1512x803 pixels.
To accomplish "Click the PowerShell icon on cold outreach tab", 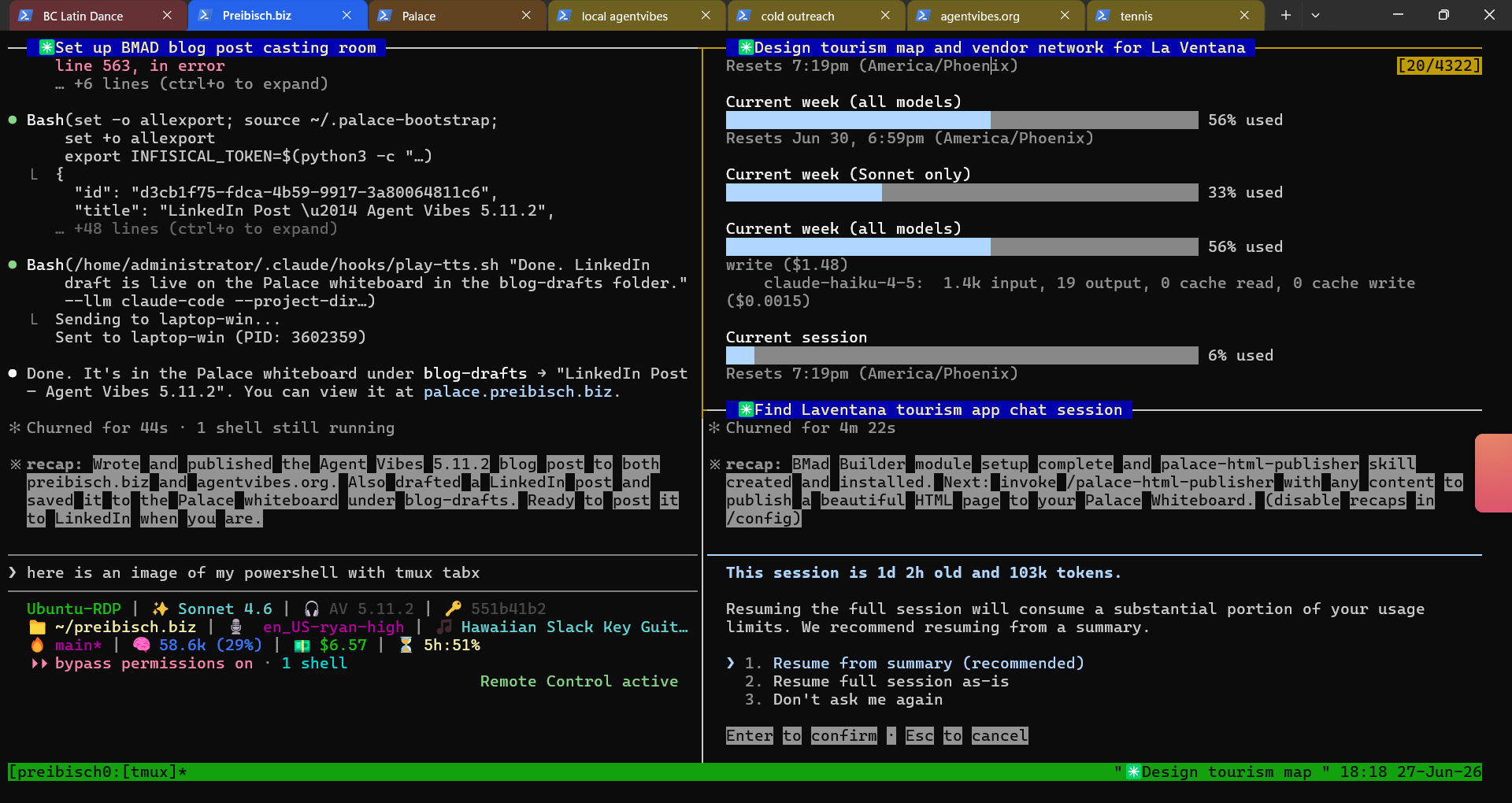I will click(743, 15).
